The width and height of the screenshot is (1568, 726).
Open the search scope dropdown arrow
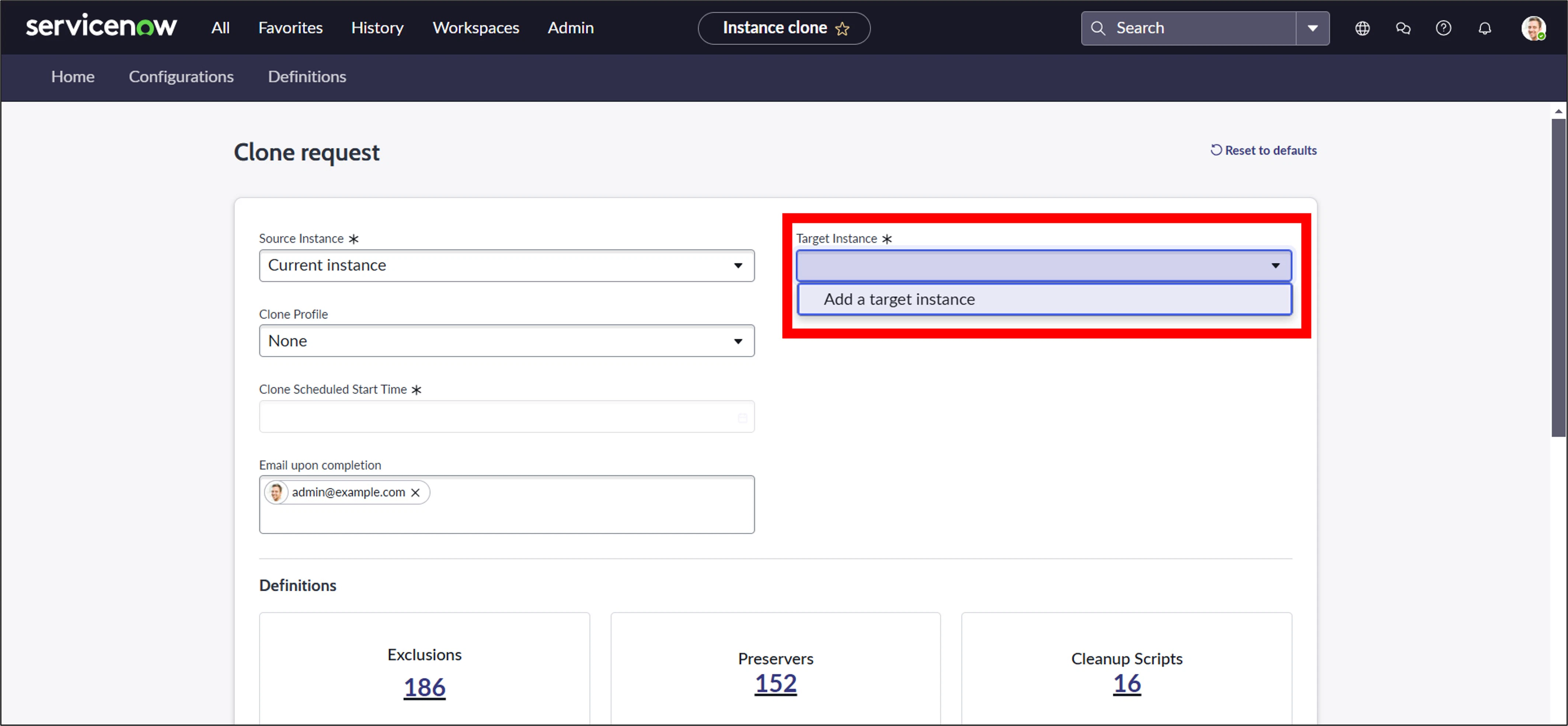click(x=1312, y=28)
